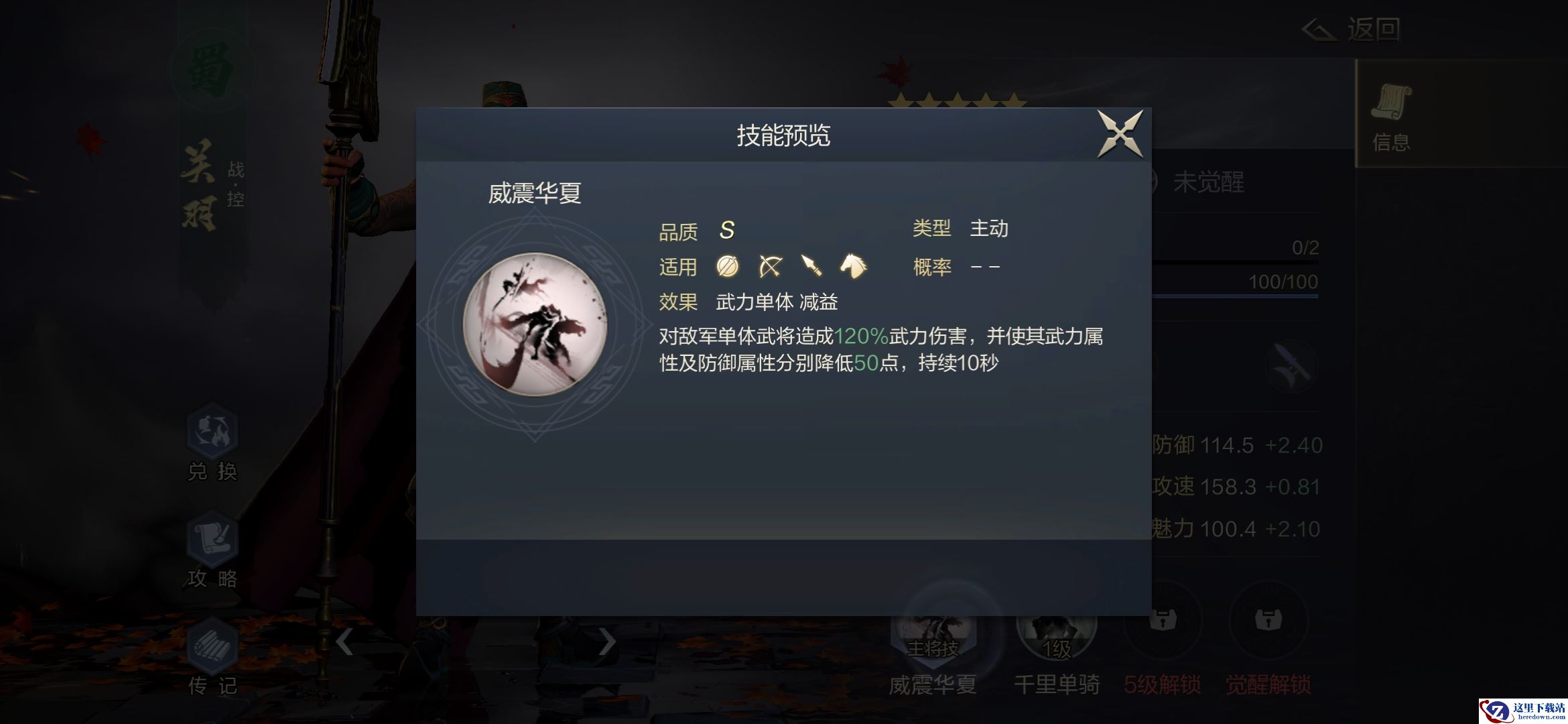Click the 返回 back button

point(1351,29)
